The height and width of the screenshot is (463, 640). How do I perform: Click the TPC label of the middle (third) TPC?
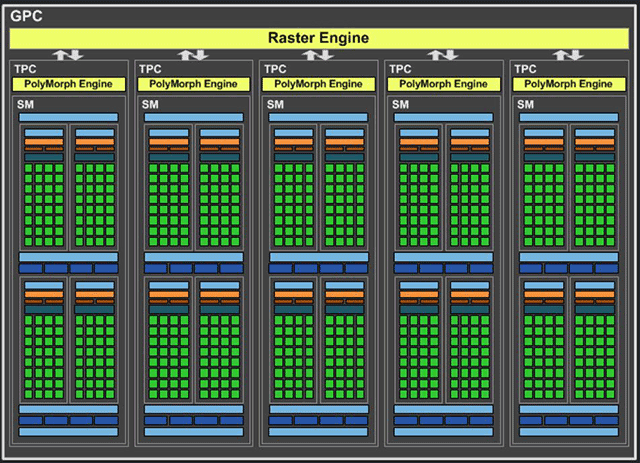275,69
